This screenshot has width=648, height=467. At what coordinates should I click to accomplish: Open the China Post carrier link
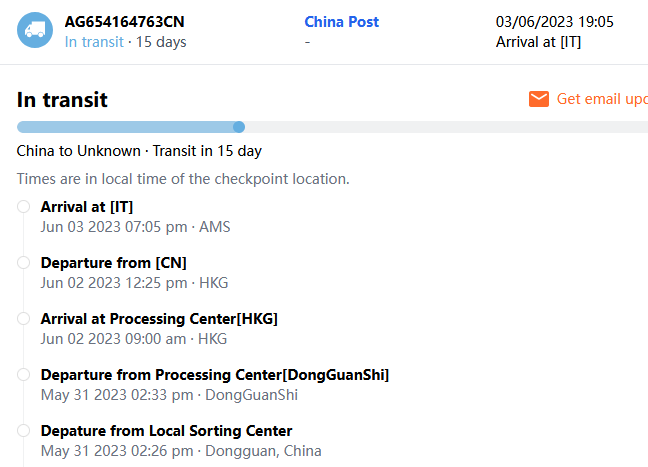(341, 22)
